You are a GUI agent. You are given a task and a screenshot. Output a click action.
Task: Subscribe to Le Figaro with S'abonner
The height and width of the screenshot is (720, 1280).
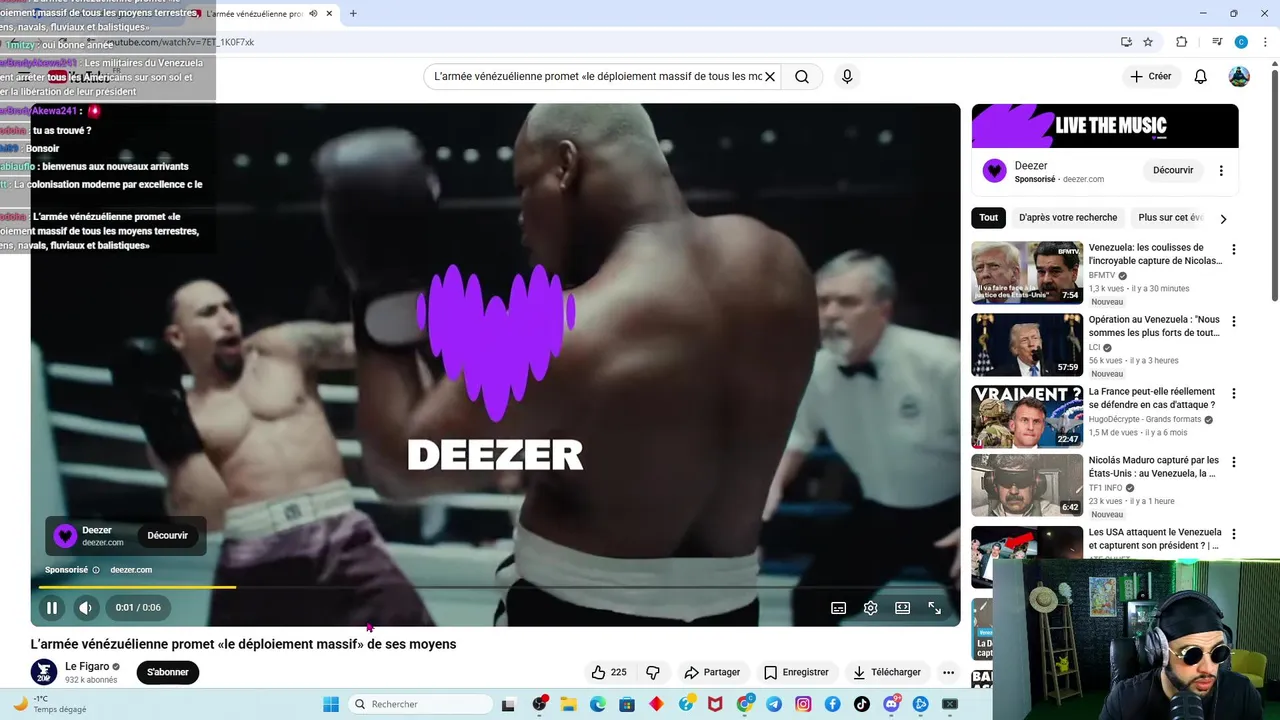pyautogui.click(x=168, y=672)
